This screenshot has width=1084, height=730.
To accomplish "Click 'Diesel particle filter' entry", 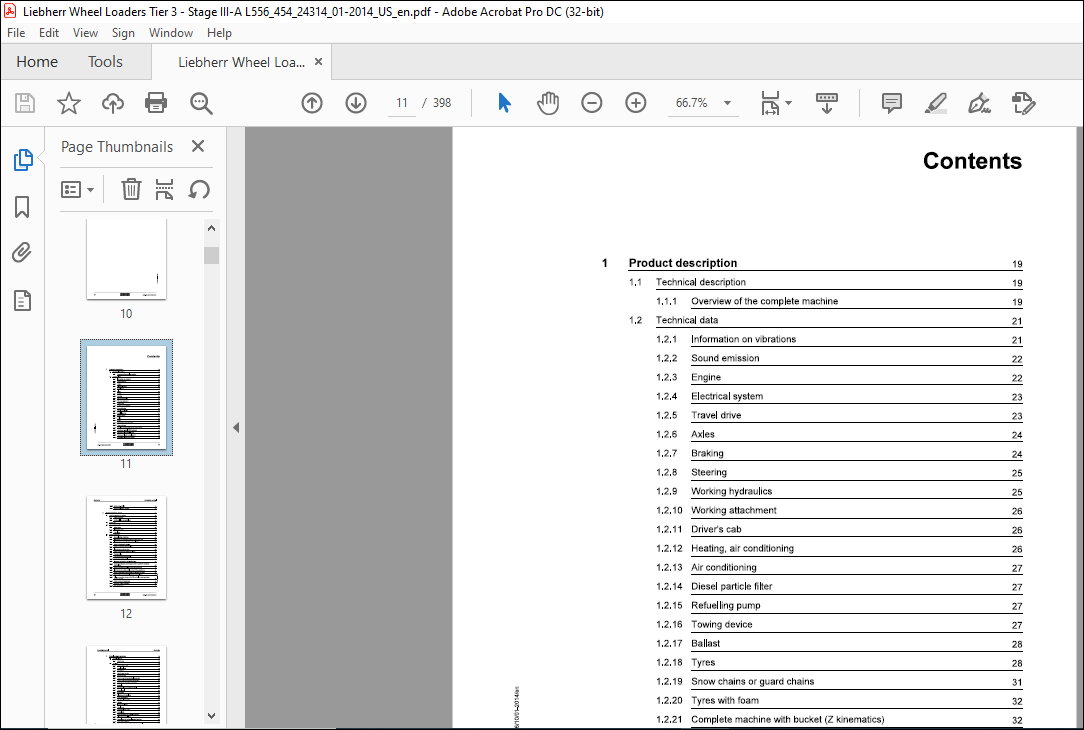I will (x=731, y=586).
